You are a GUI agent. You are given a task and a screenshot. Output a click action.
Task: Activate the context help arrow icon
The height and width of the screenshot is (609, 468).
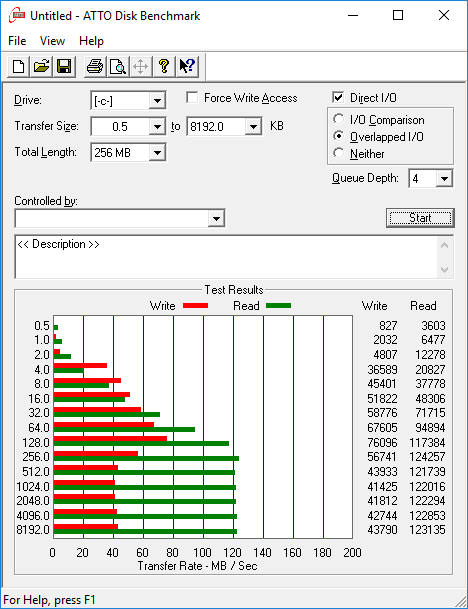coord(187,66)
